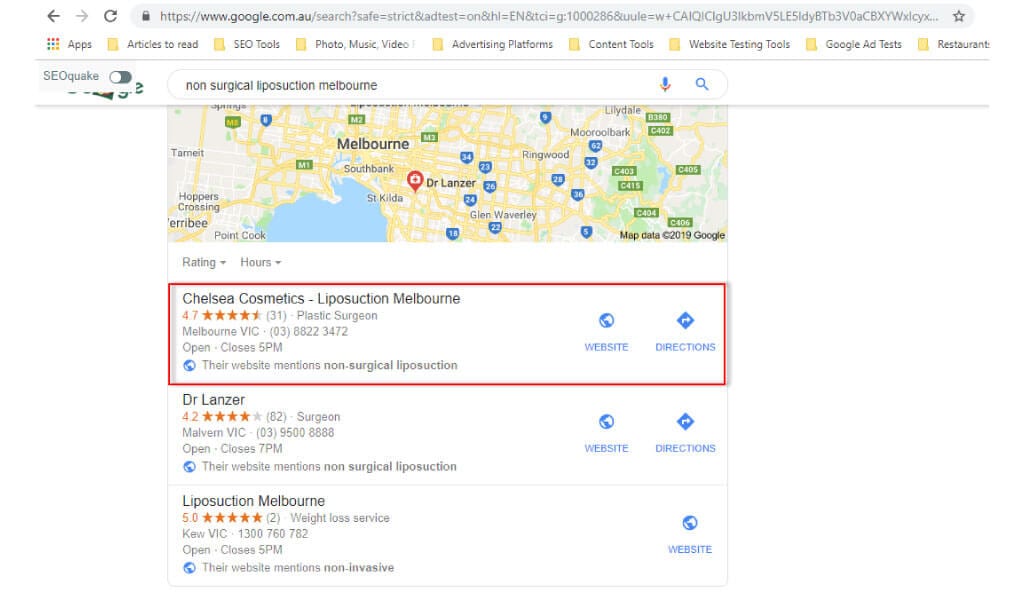Expand the Rating filter dropdown
The height and width of the screenshot is (600, 1024).
coord(204,262)
